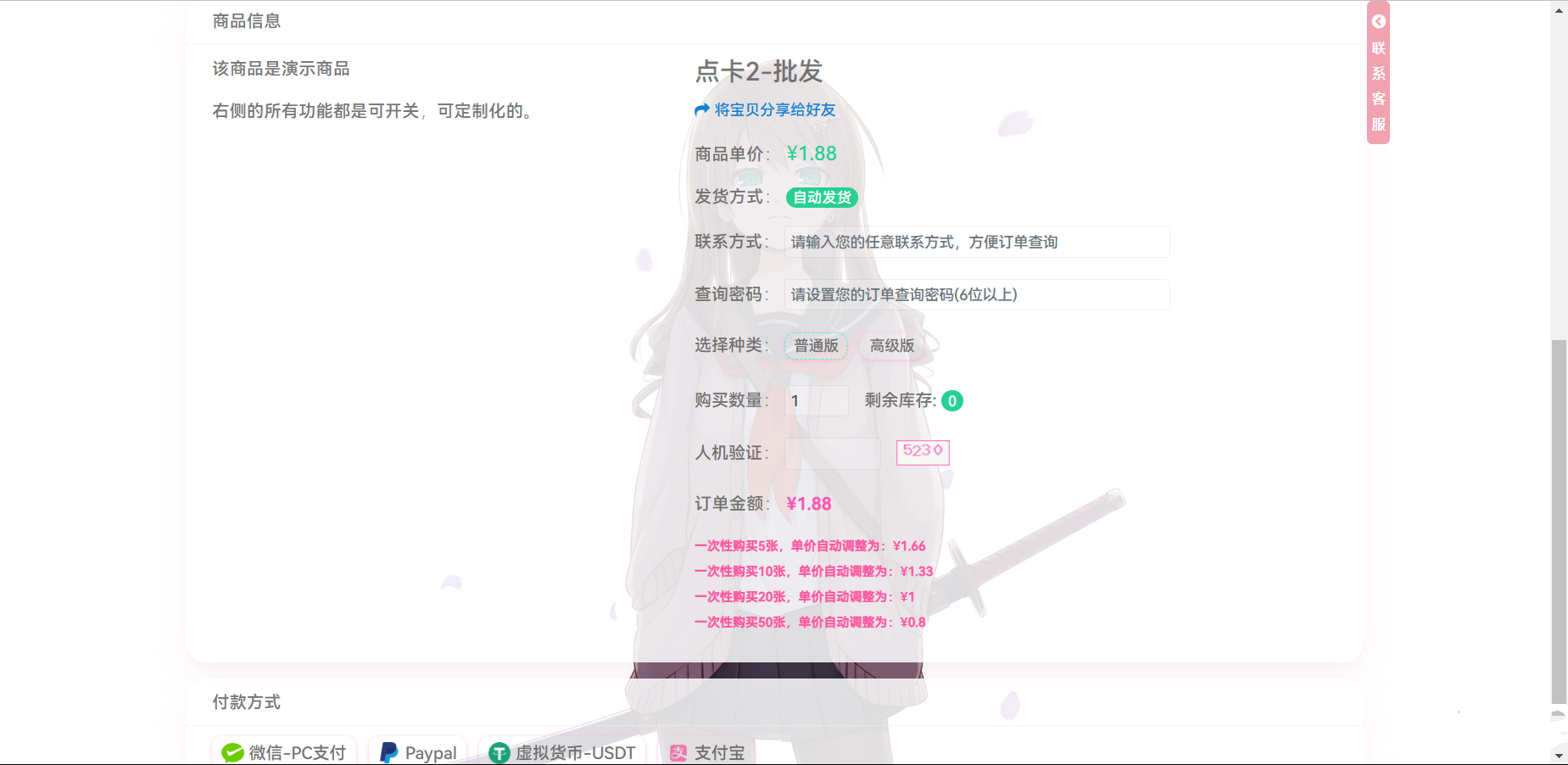
Task: Choose 微信-PC支付 payment method
Action: coord(284,752)
